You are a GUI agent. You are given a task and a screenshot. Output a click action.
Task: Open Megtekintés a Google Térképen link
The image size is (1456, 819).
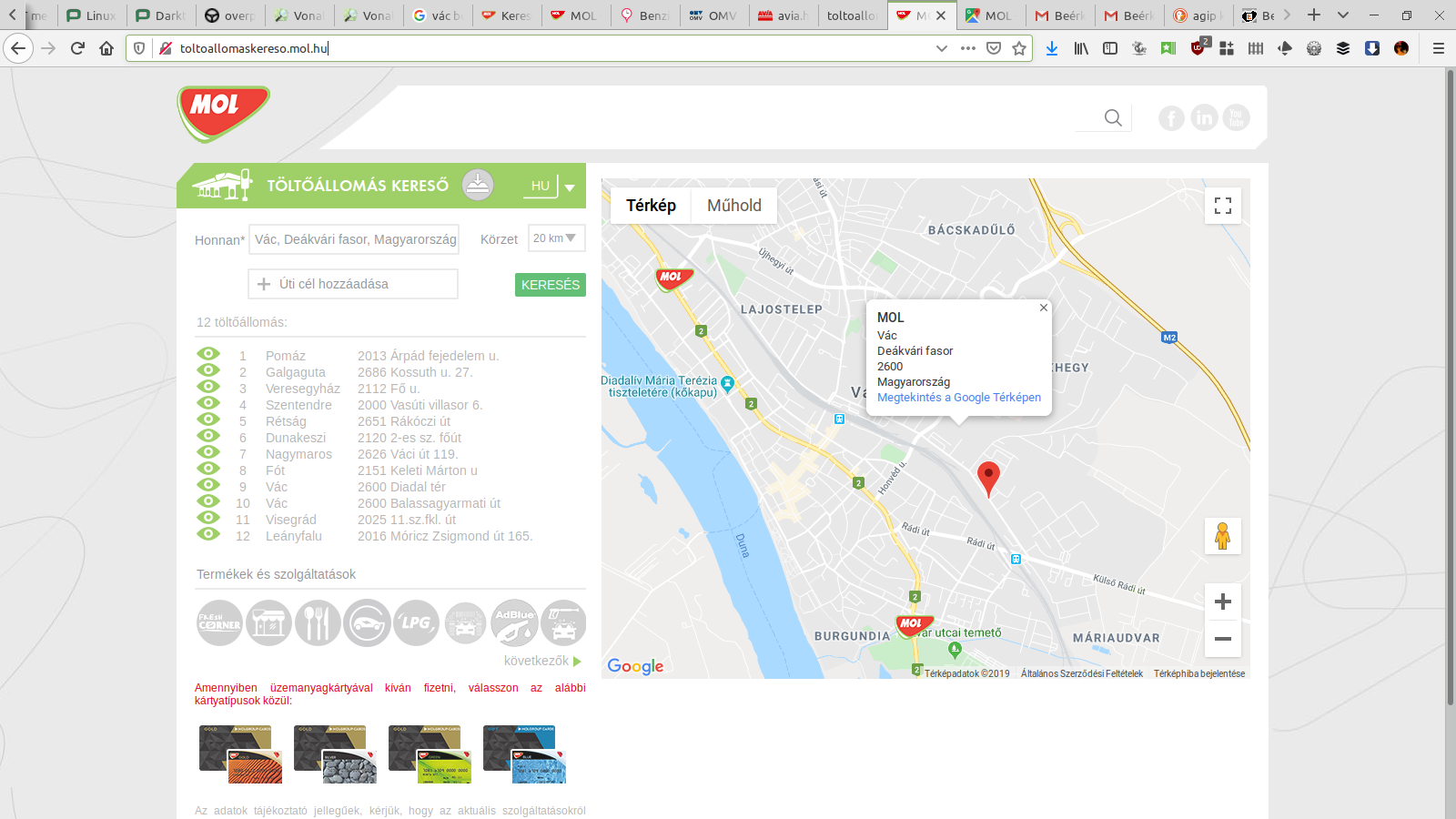[959, 398]
